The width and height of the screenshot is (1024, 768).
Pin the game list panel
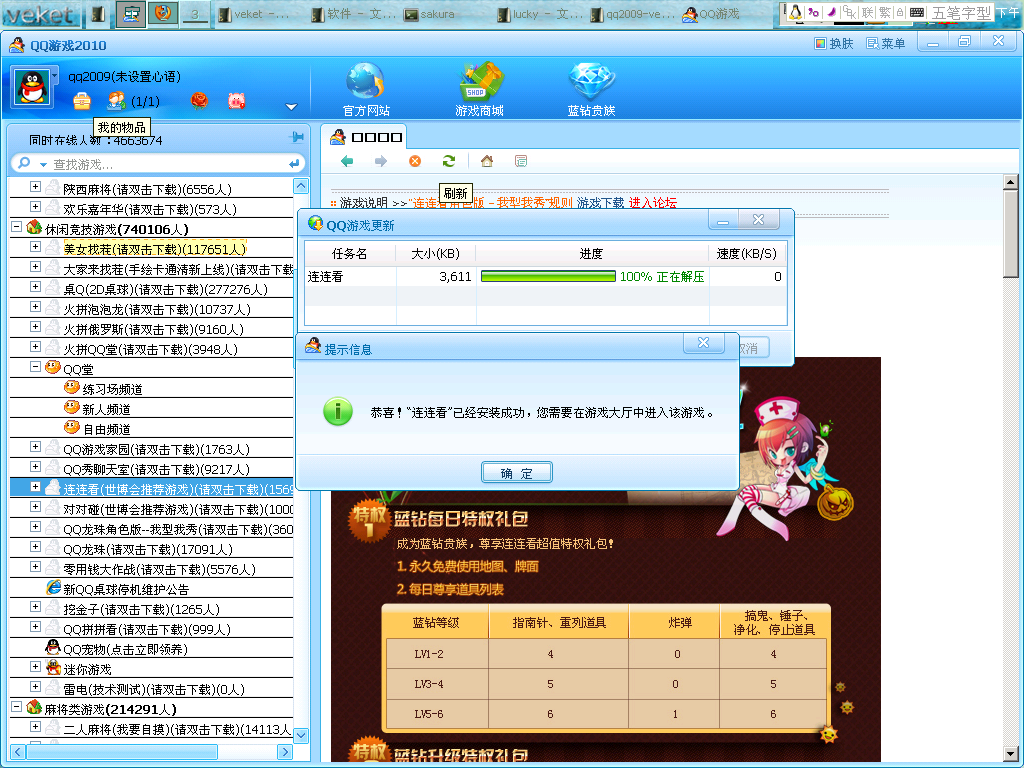(296, 137)
